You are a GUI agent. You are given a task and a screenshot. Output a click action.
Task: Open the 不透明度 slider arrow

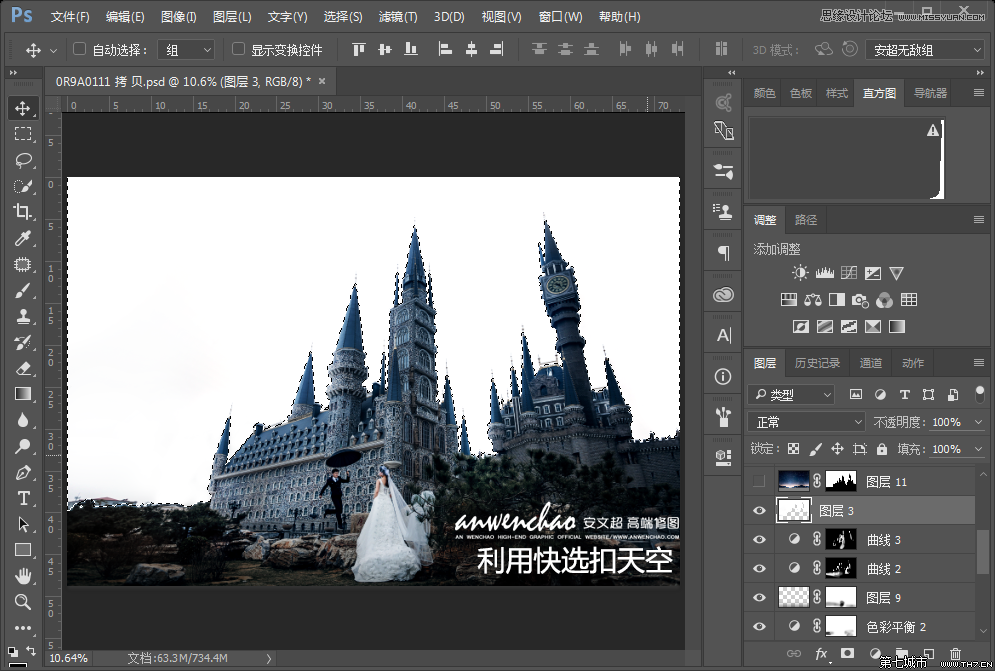[977, 422]
